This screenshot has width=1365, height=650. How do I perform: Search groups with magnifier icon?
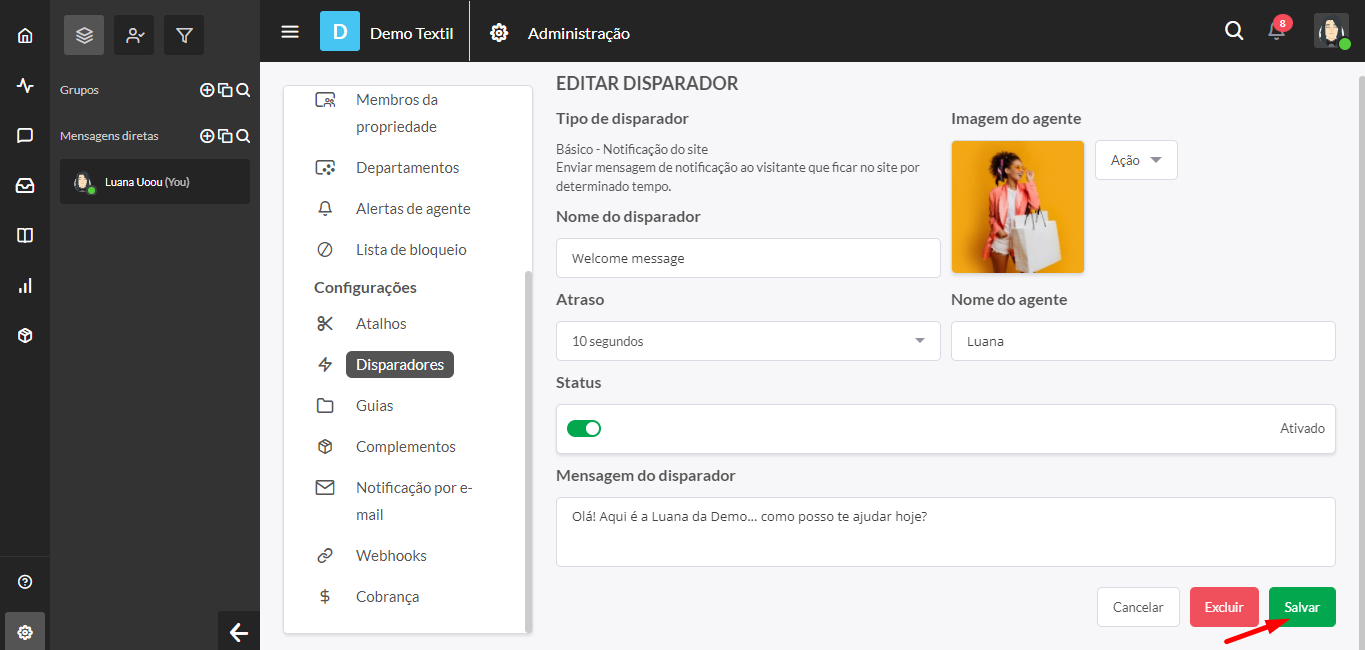(243, 90)
